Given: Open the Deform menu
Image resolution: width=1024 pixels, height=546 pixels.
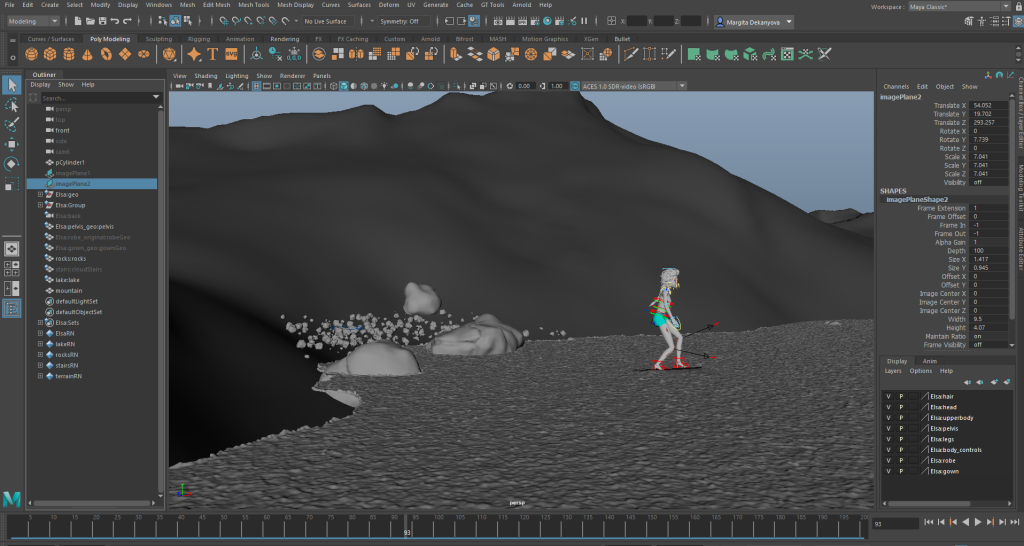Looking at the screenshot, I should 389,5.
